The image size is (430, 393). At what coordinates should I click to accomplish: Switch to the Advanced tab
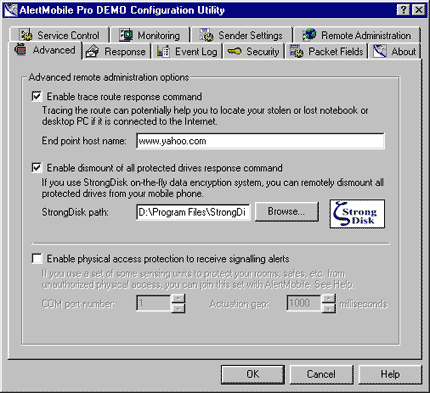pyautogui.click(x=46, y=50)
